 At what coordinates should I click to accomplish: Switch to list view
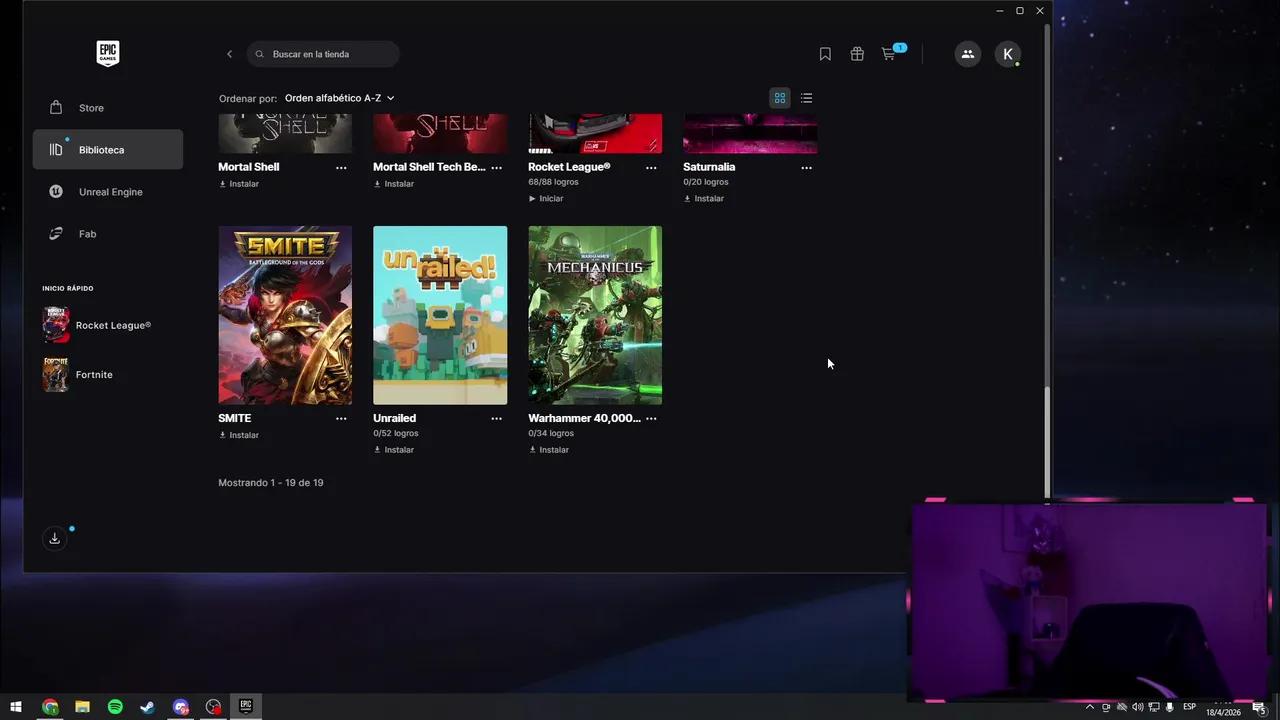(x=806, y=98)
